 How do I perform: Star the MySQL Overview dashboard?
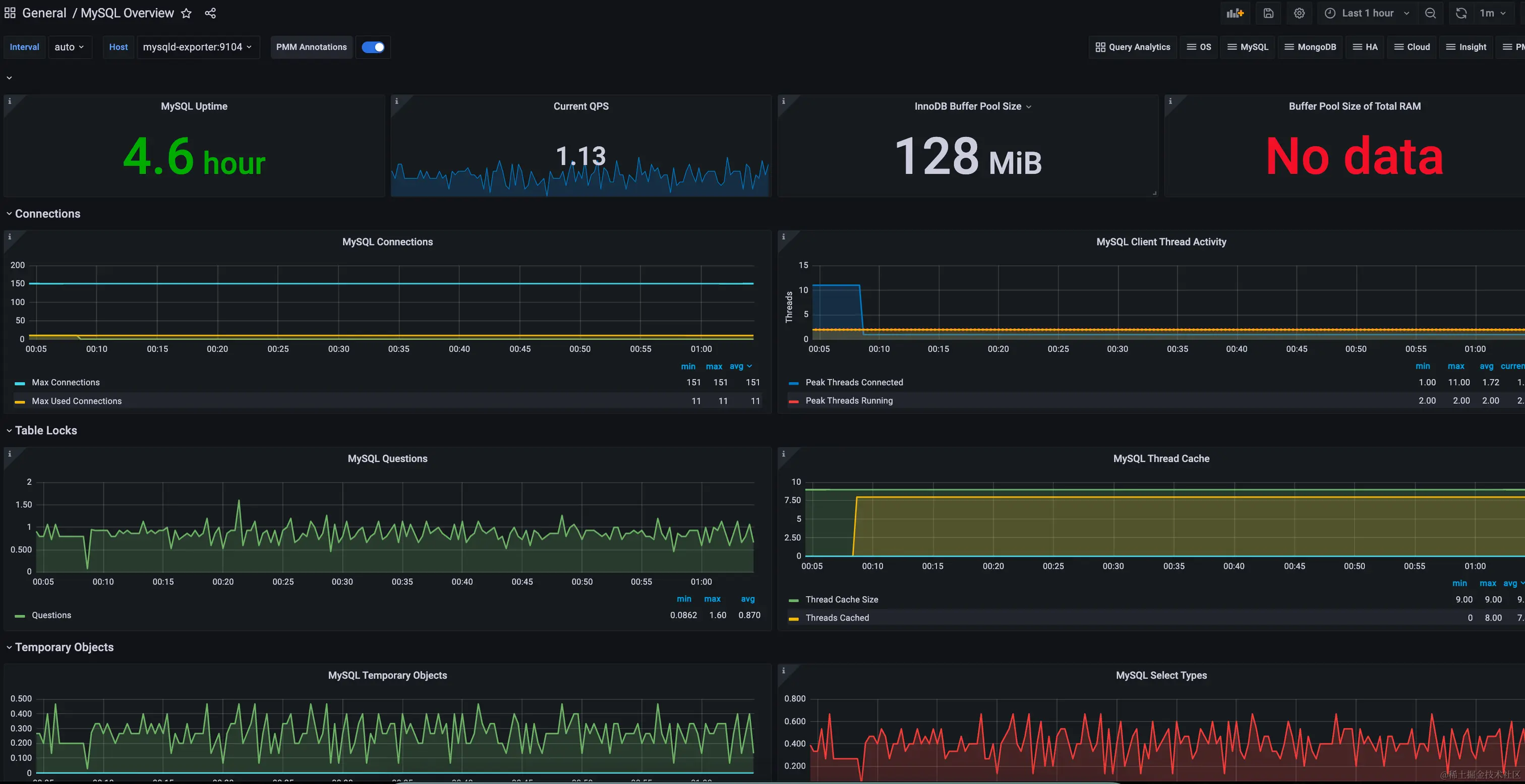click(186, 13)
